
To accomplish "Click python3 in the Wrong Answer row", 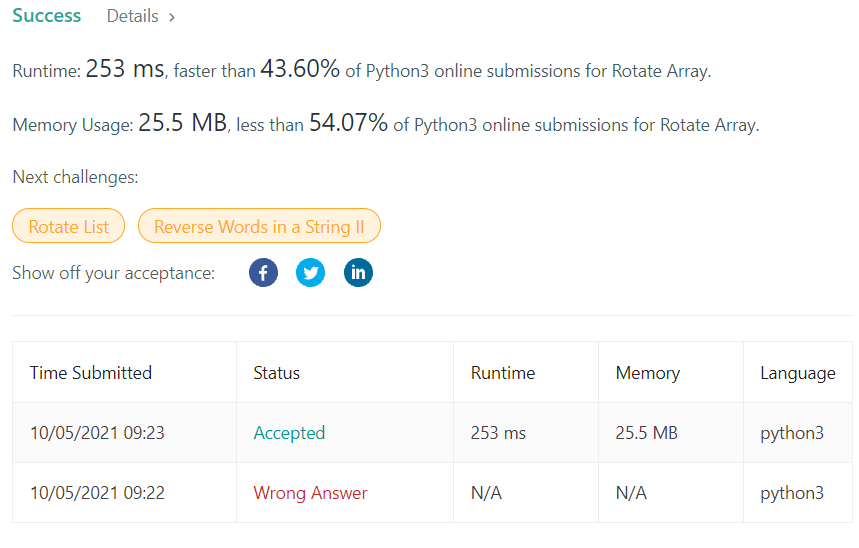I will coord(792,493).
